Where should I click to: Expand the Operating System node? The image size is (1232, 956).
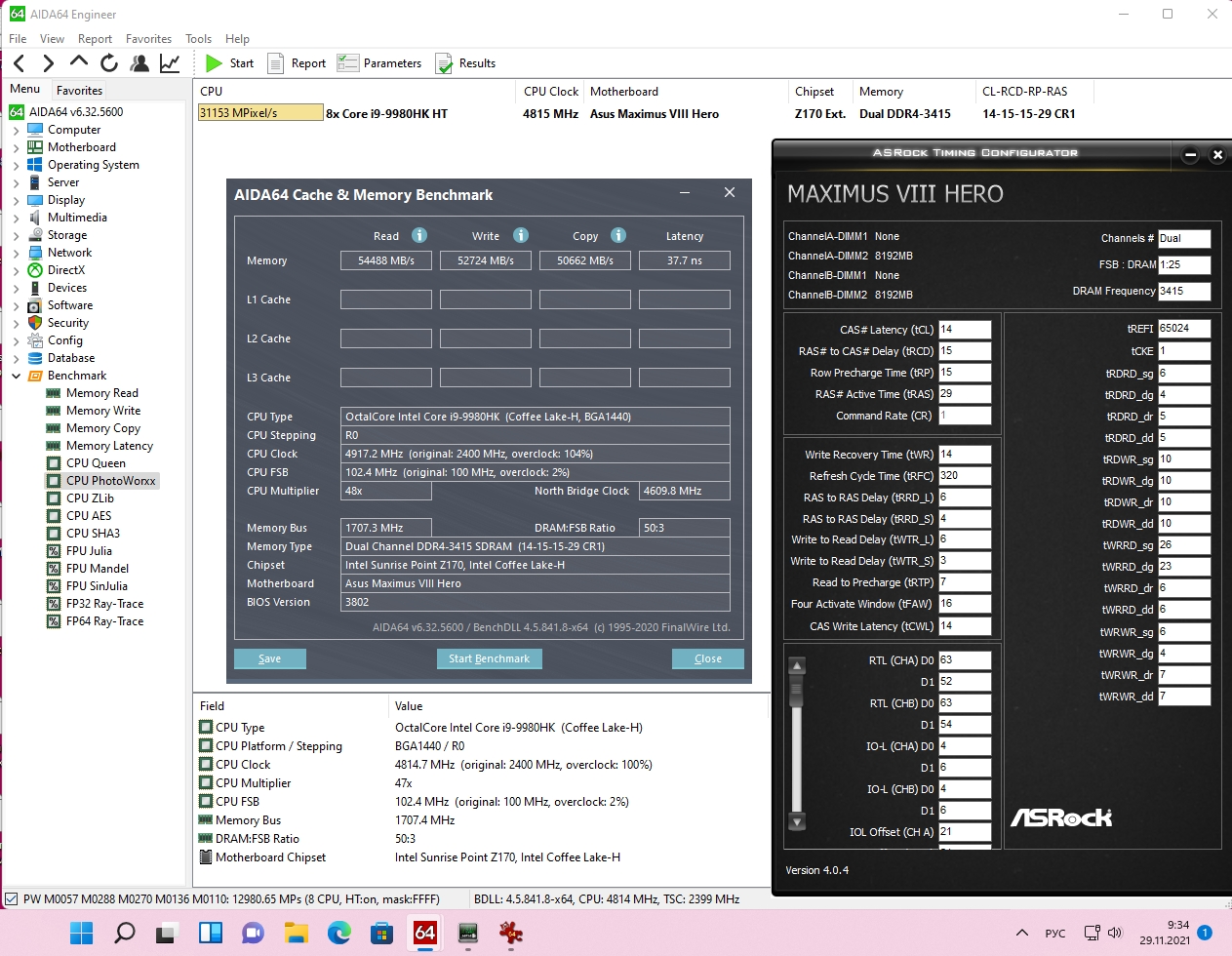click(x=16, y=165)
